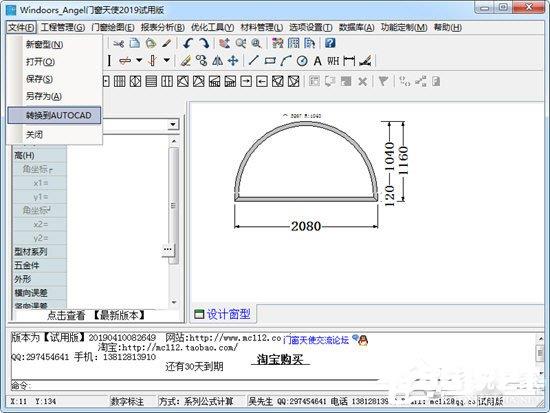Click the move cross-arrows tool
Image resolution: width=550 pixels, height=413 pixels.
coord(233,61)
